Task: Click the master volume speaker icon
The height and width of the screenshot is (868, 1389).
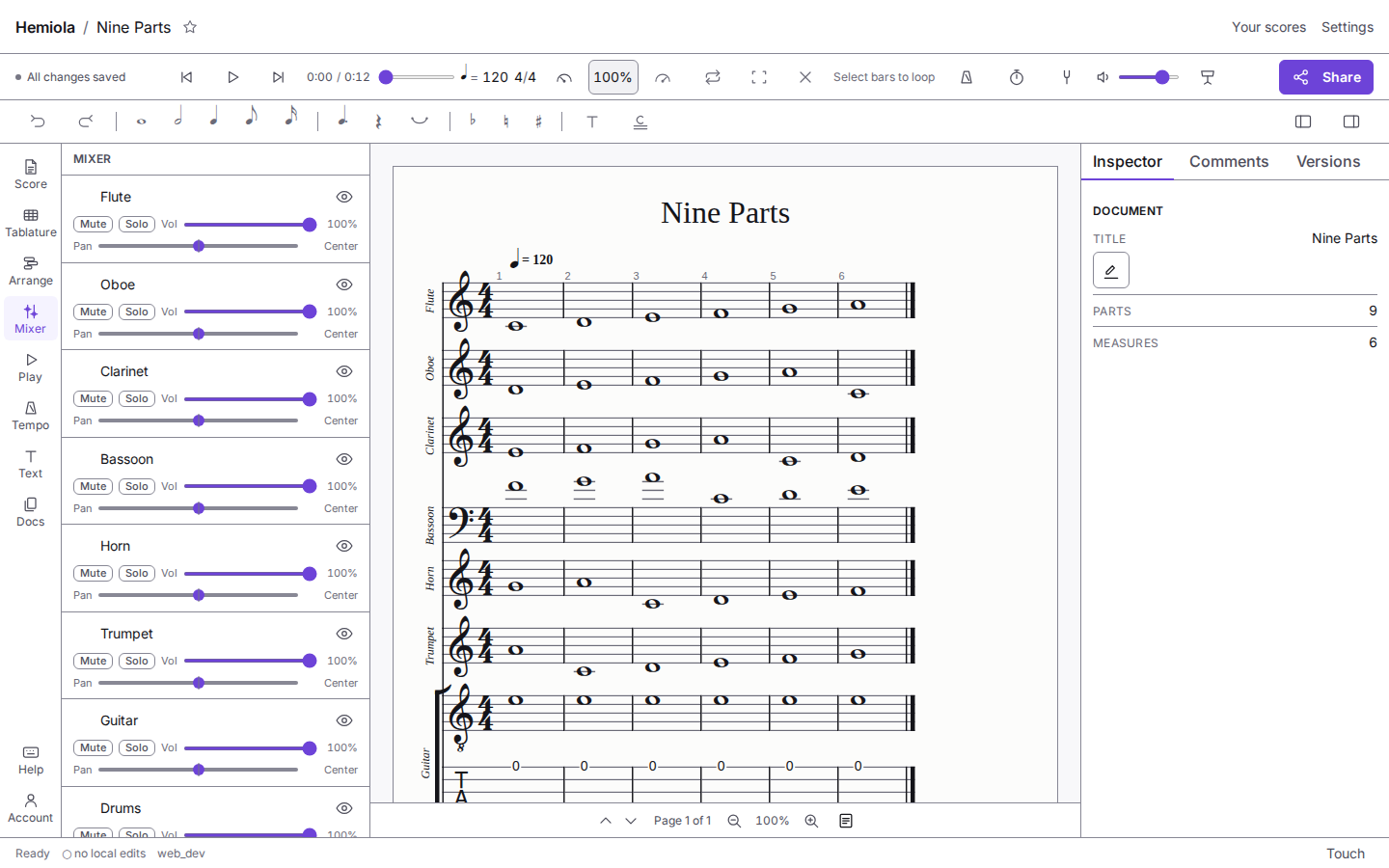Action: pos(1103,77)
